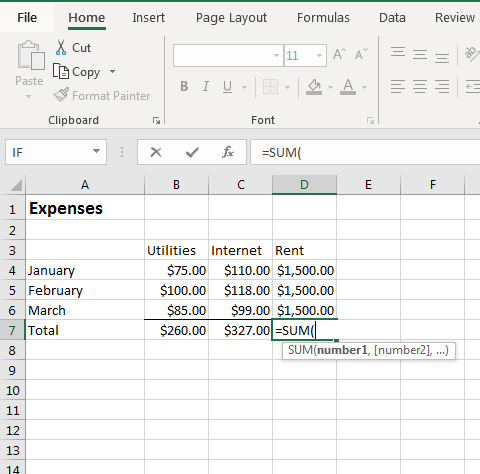This screenshot has width=480, height=474.
Task: Toggle Bold formatting
Action: point(184,86)
